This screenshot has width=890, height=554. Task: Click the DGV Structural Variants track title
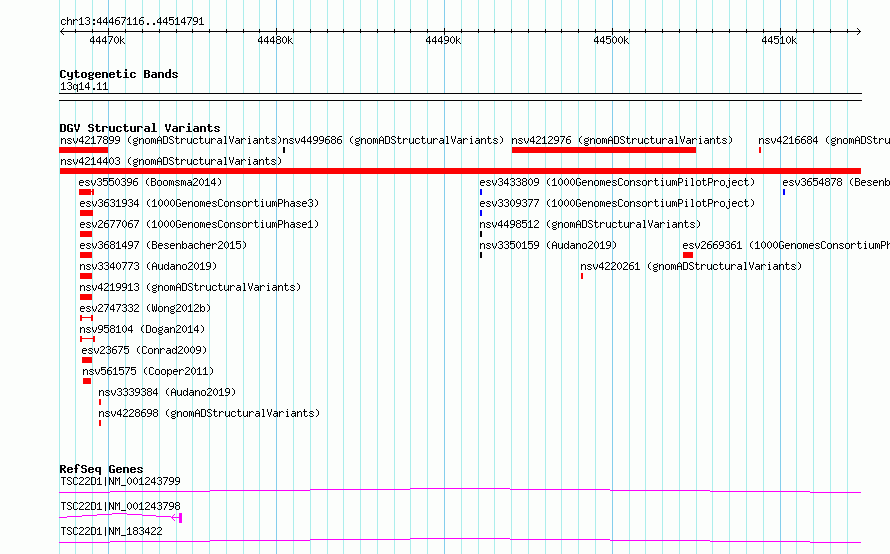click(140, 128)
